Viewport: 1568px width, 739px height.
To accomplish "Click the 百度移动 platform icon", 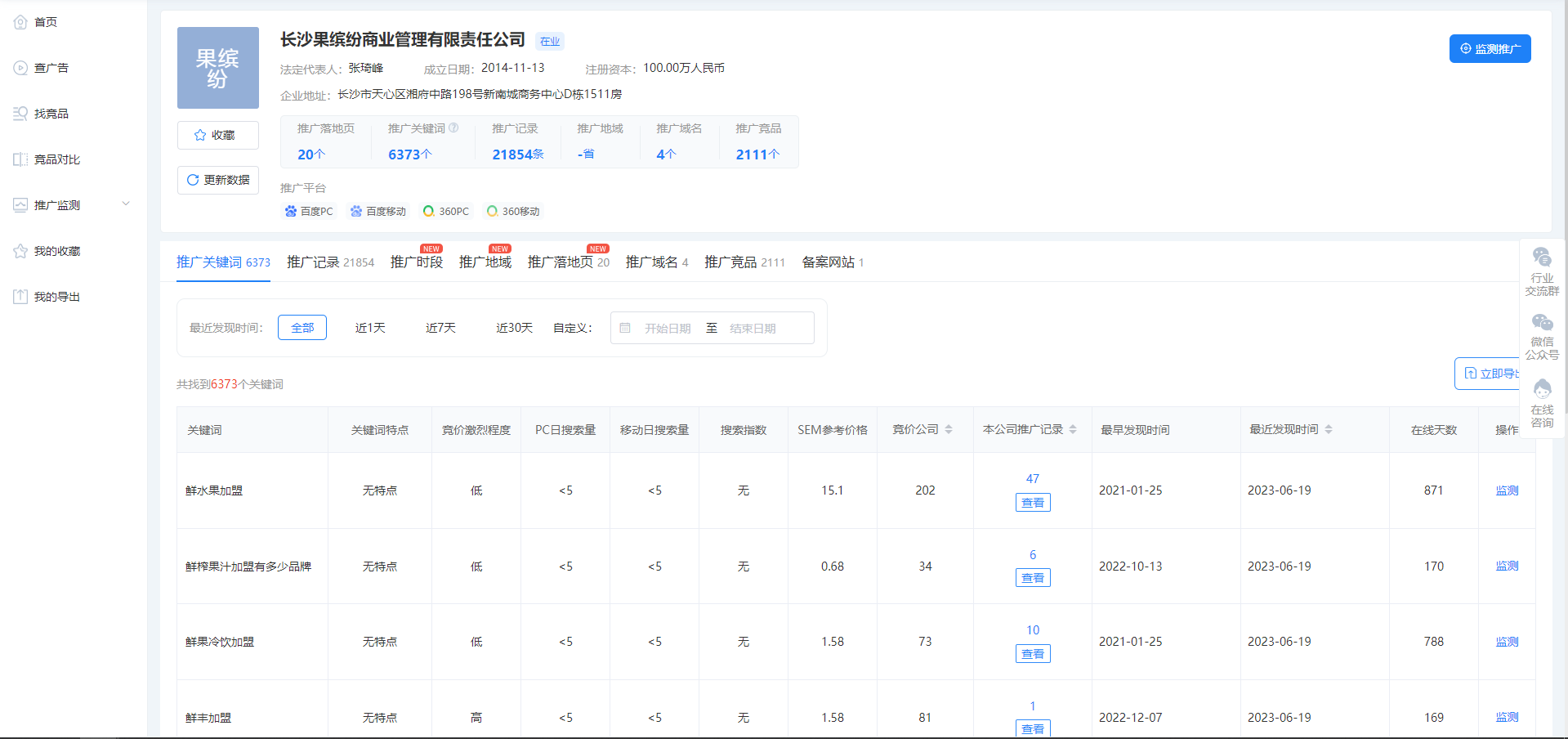I will pos(356,211).
